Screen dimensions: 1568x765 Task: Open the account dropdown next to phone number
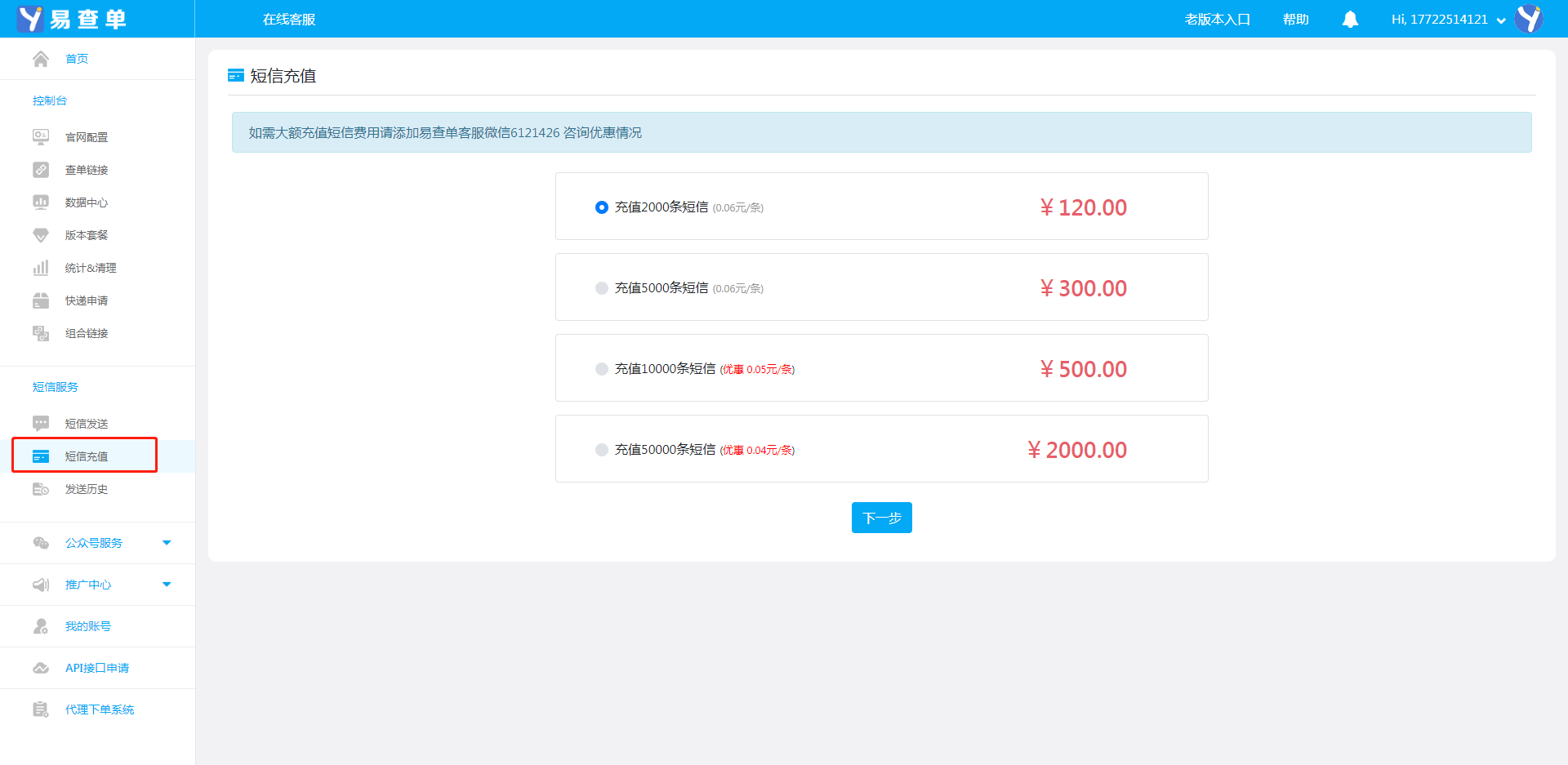pyautogui.click(x=1501, y=21)
